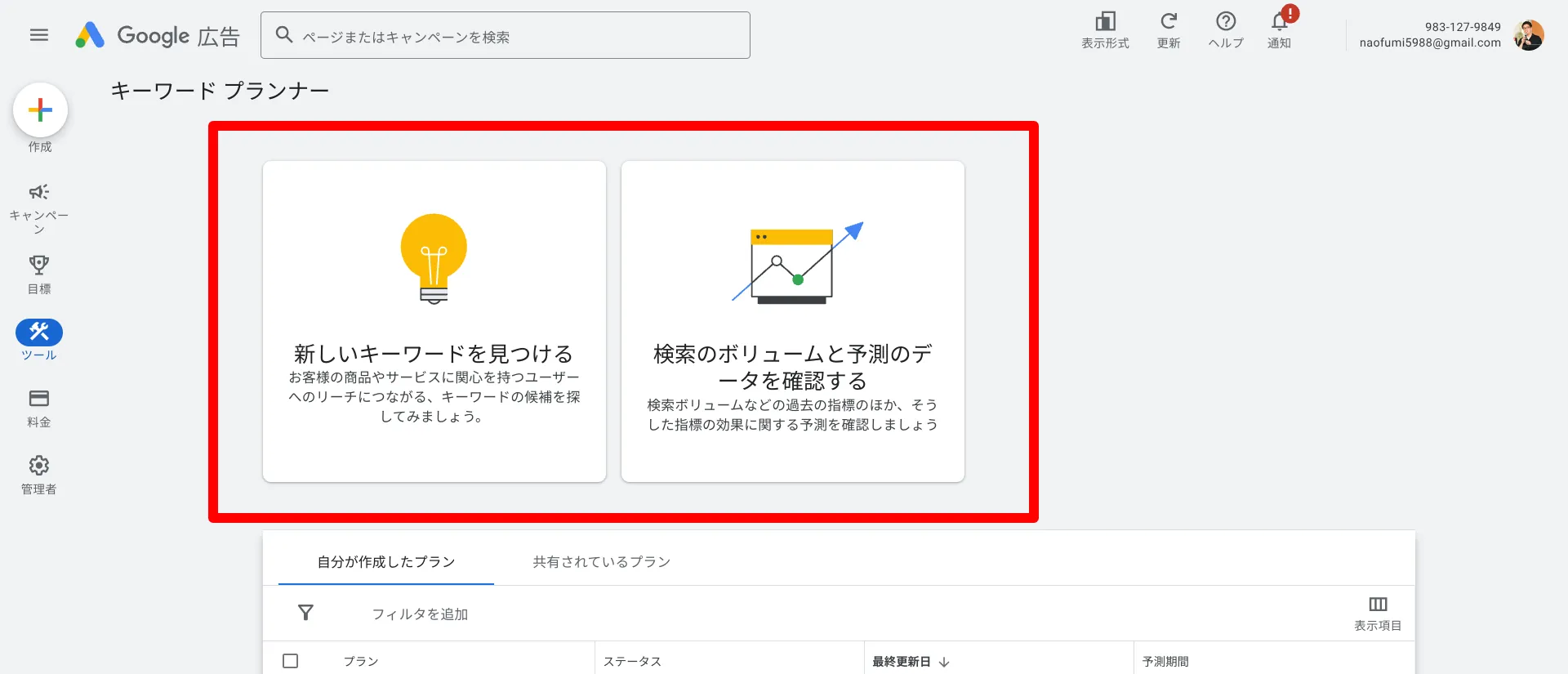Open the hamburger main menu

(38, 35)
